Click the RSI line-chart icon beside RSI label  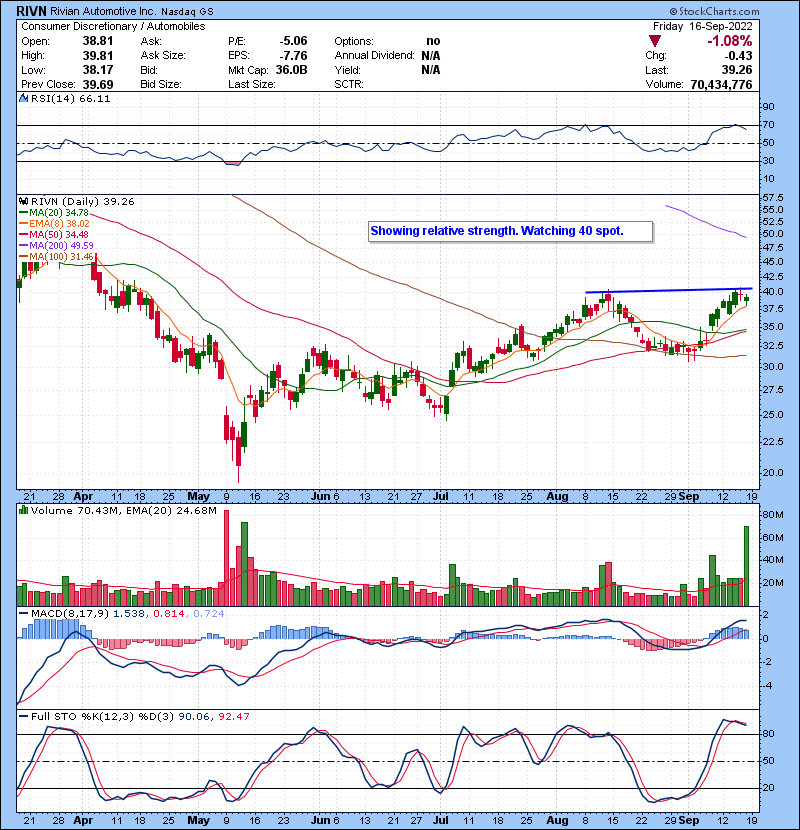(23, 98)
